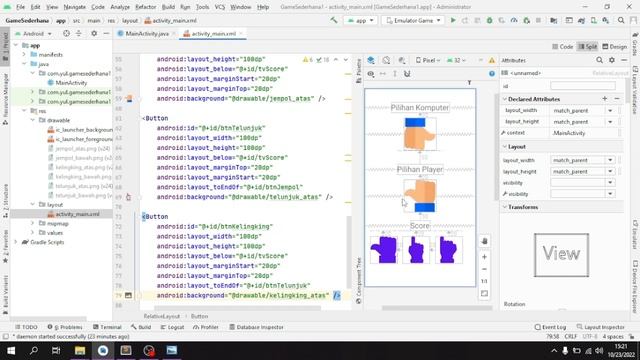Click the id input field in Attributes
Image resolution: width=640 pixels, height=360 pixels.
tap(582, 86)
